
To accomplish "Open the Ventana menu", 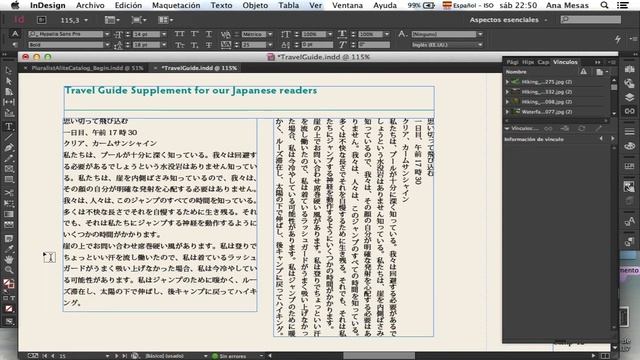I will coord(347,5).
